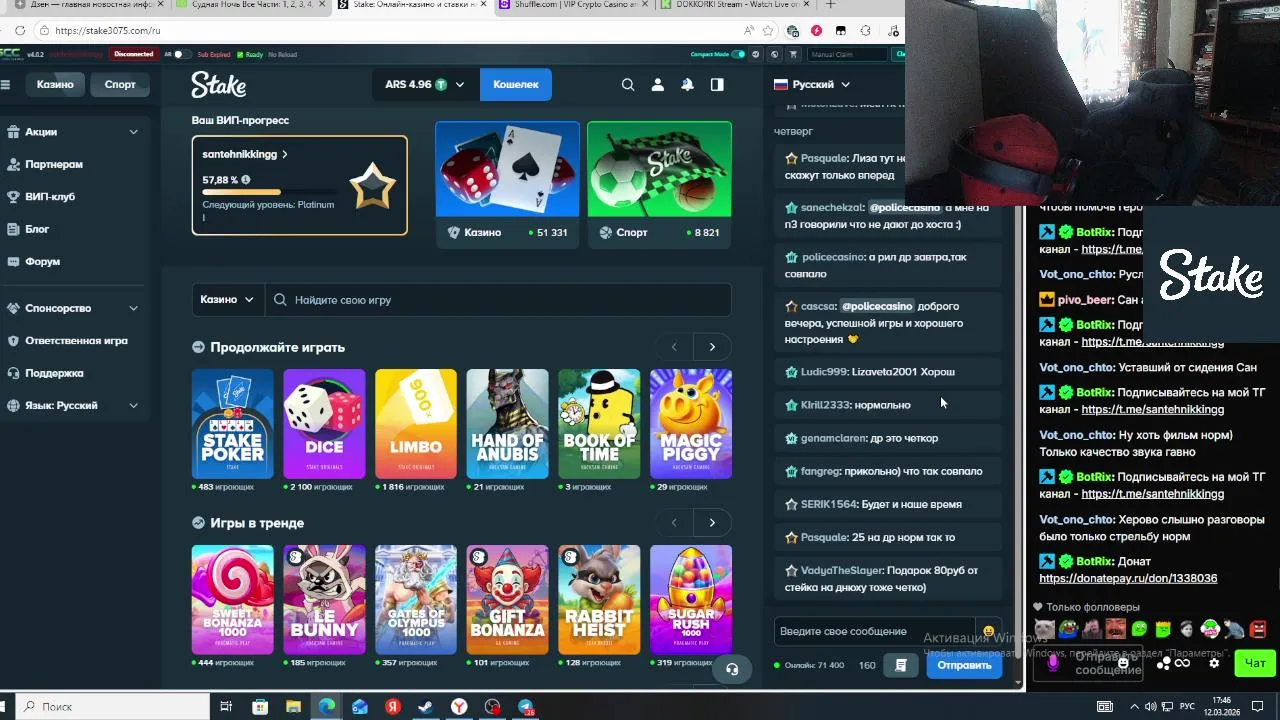Open chat rules document icon

901,665
